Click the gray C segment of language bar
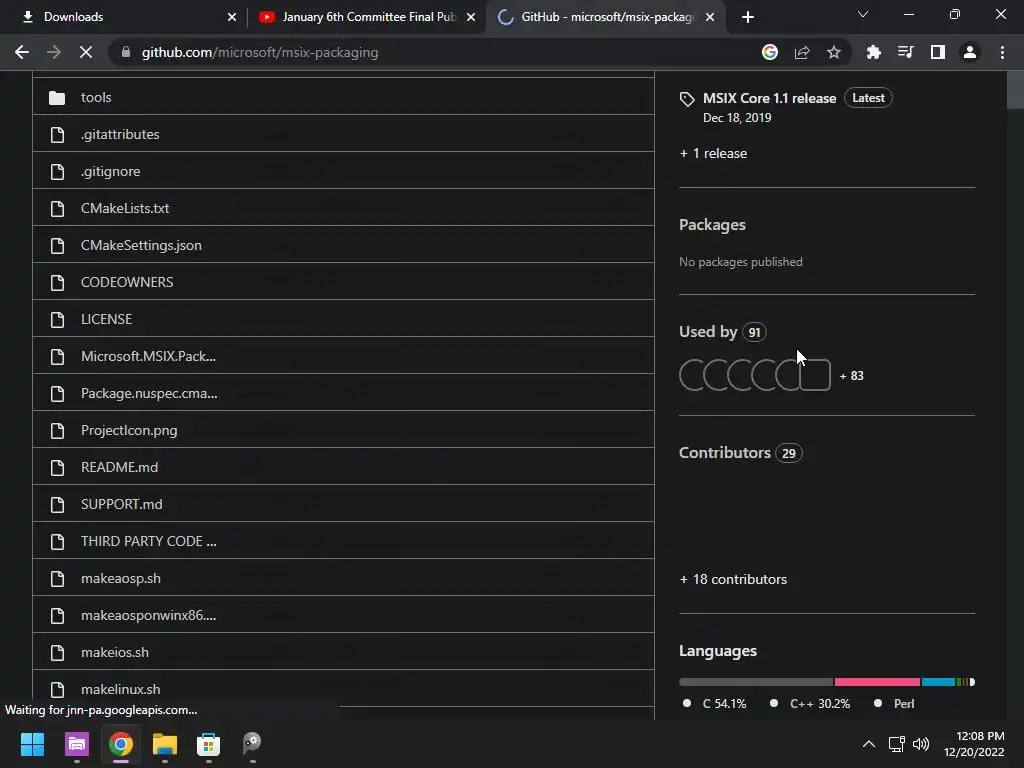 pos(756,682)
